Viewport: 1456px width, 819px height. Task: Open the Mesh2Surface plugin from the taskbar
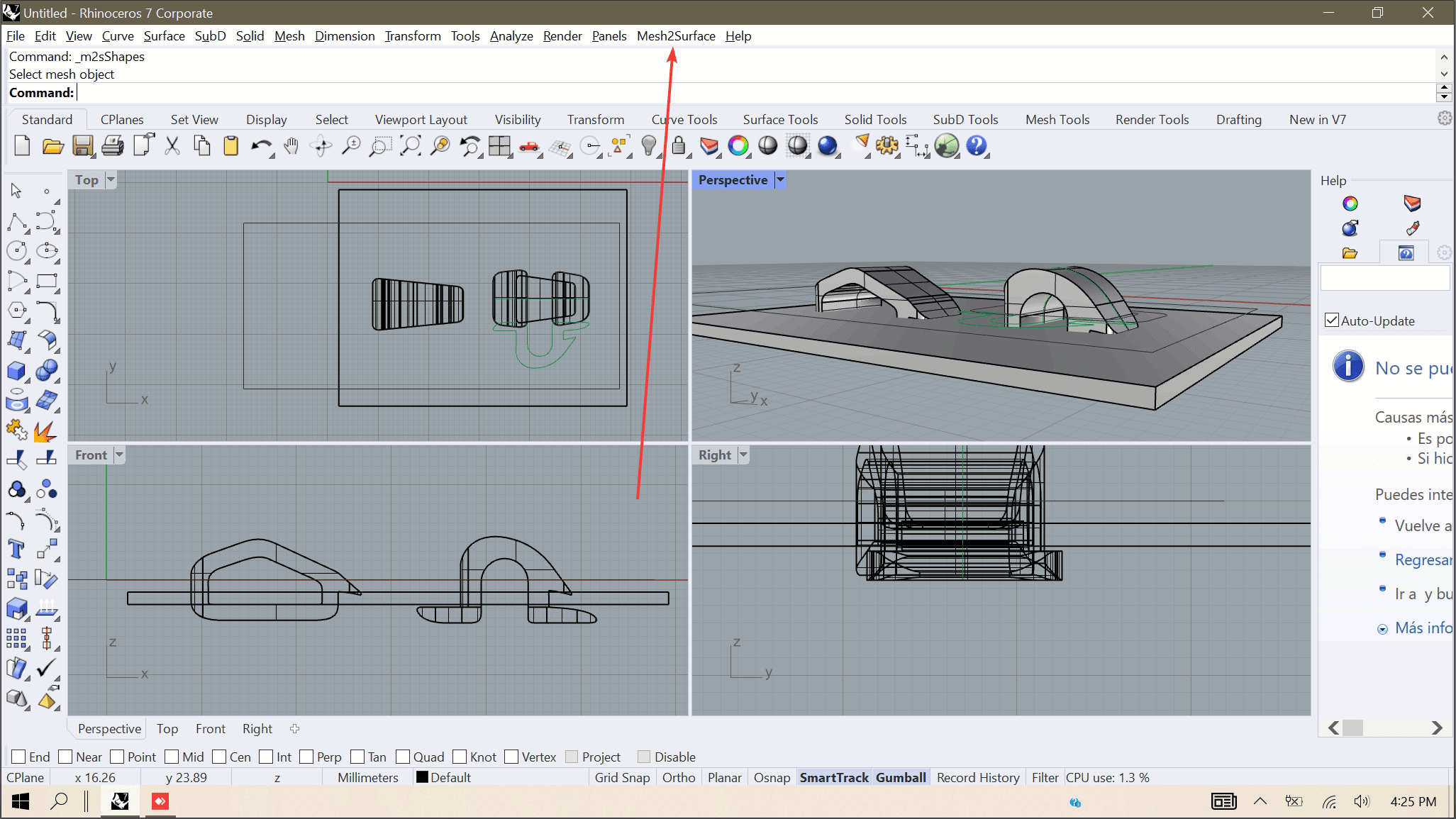tap(160, 801)
